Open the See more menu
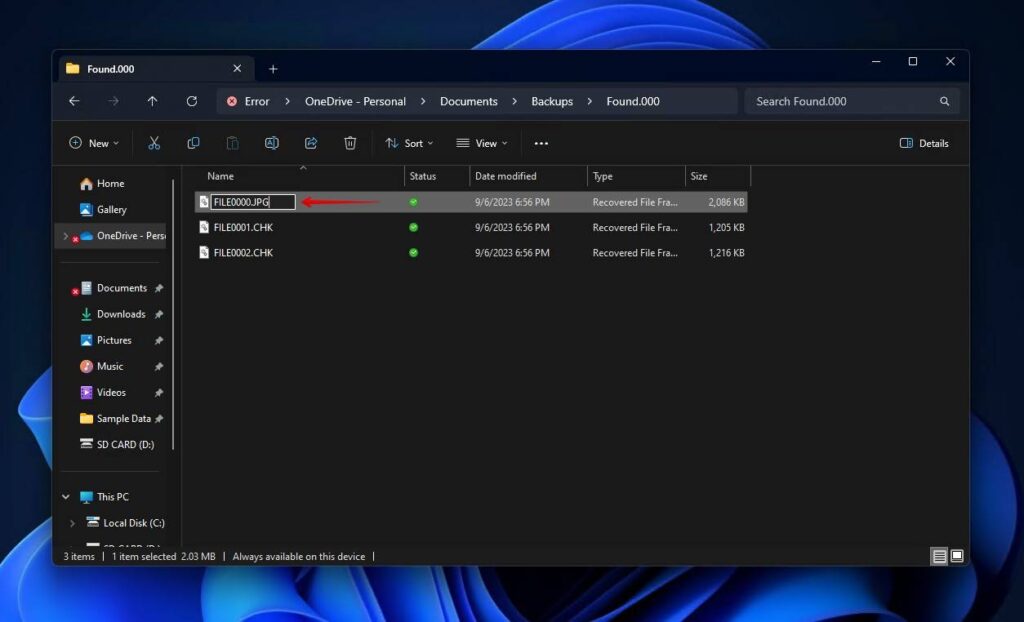The width and height of the screenshot is (1024, 622). pos(541,143)
